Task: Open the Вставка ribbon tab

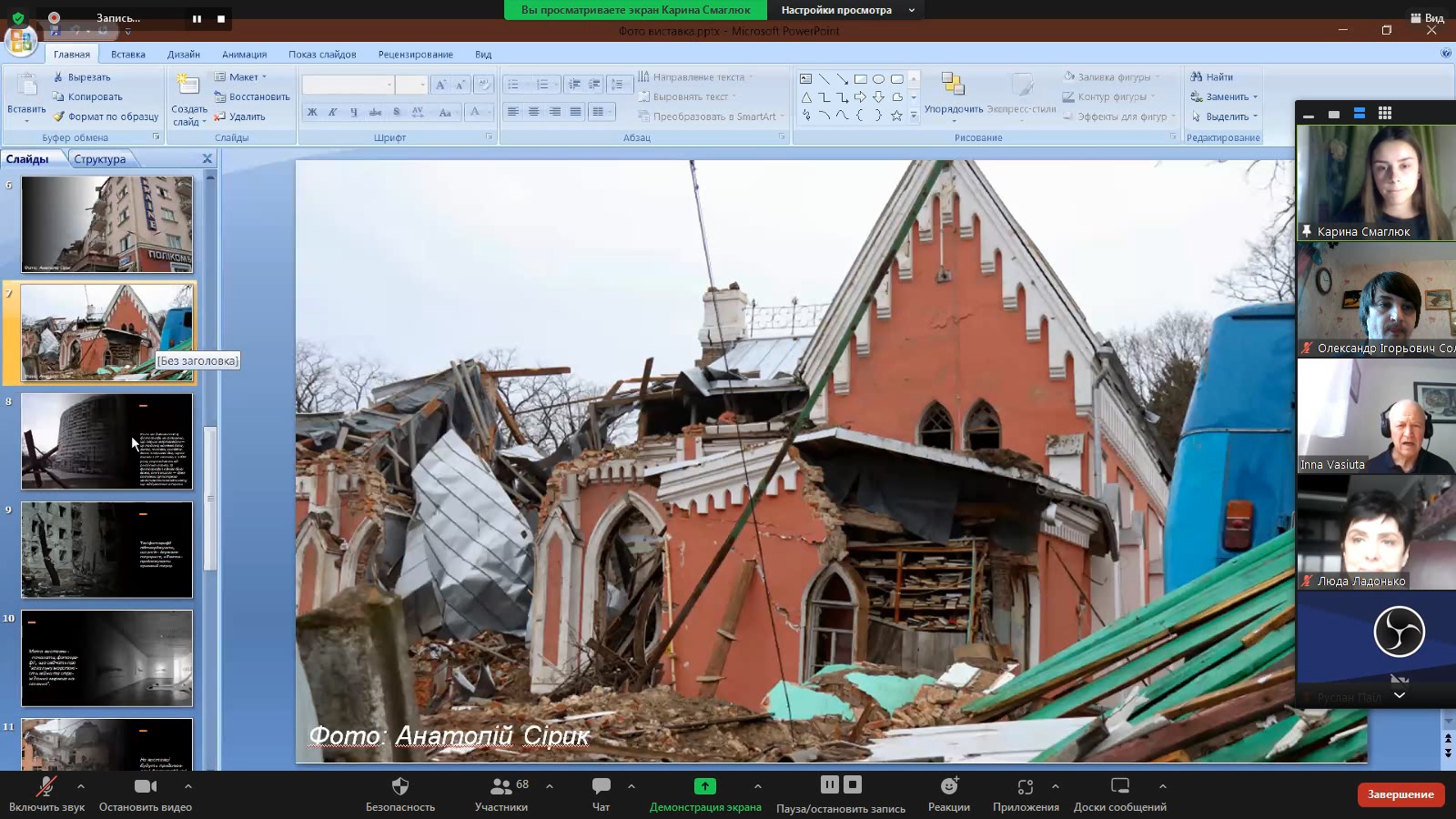Action: (x=128, y=54)
